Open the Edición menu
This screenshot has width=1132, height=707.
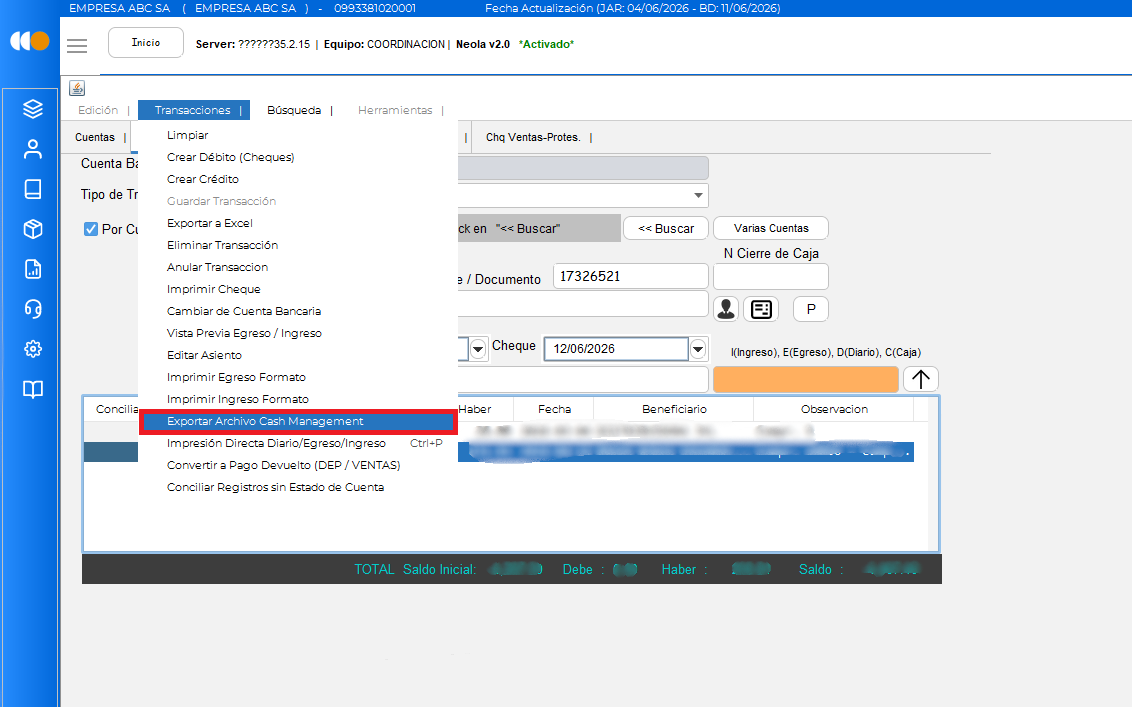[x=98, y=110]
